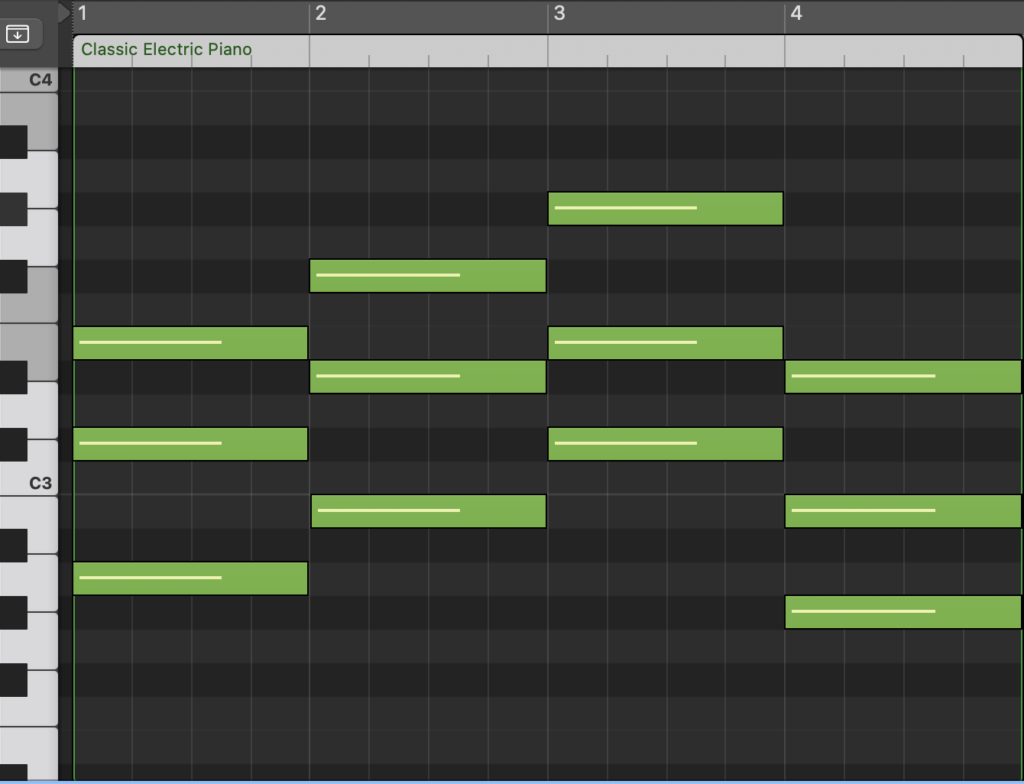The image size is (1024, 784).
Task: Select the B2 note in bar 4
Action: (903, 511)
